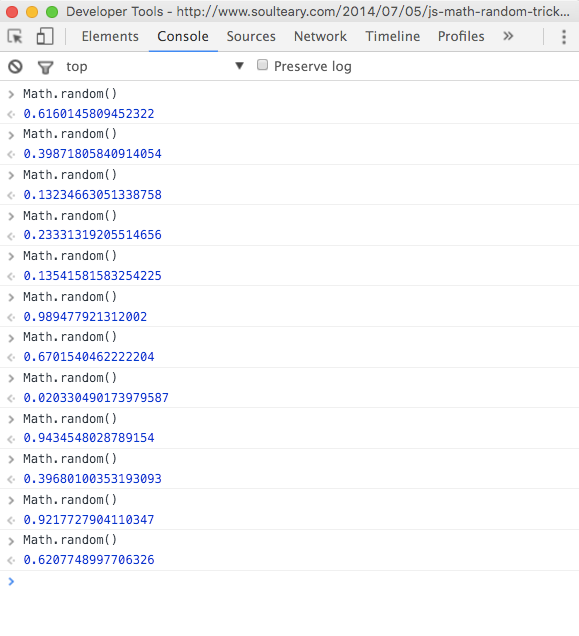Click the green window zoom button
Viewport: 579px width, 636px height.
click(x=52, y=12)
